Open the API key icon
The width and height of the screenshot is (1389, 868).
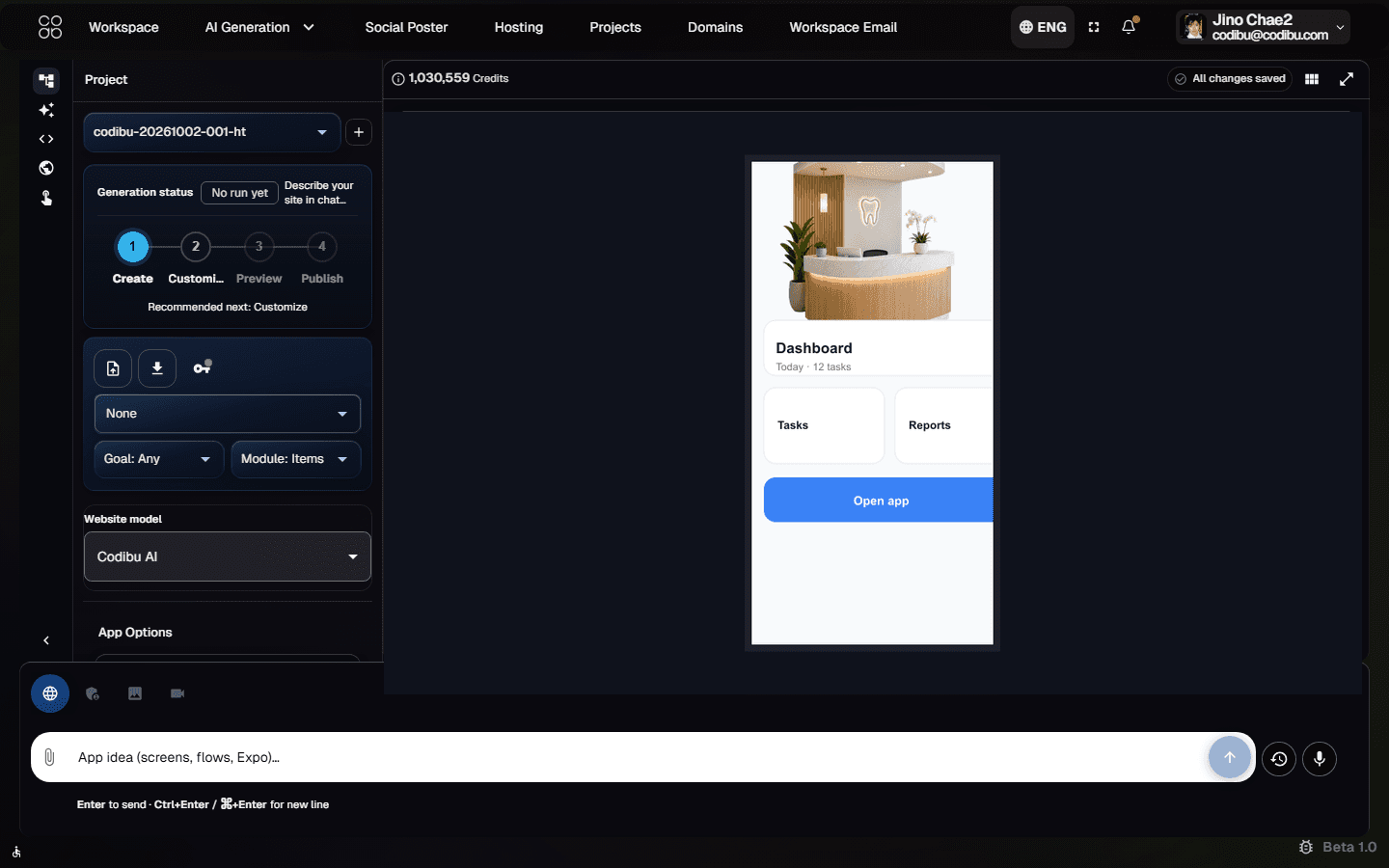(203, 367)
